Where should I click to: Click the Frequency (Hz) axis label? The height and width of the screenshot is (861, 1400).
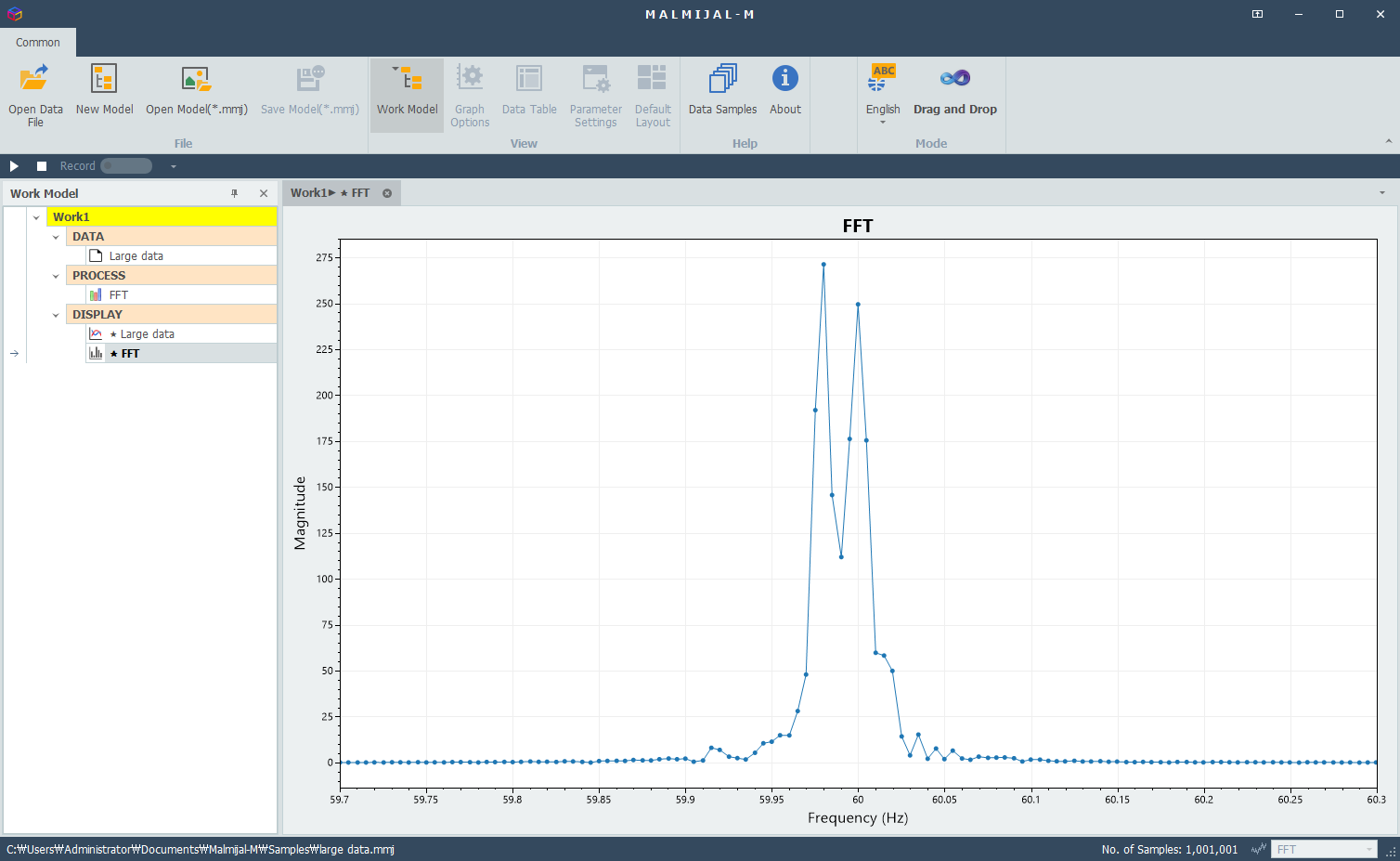(x=858, y=818)
